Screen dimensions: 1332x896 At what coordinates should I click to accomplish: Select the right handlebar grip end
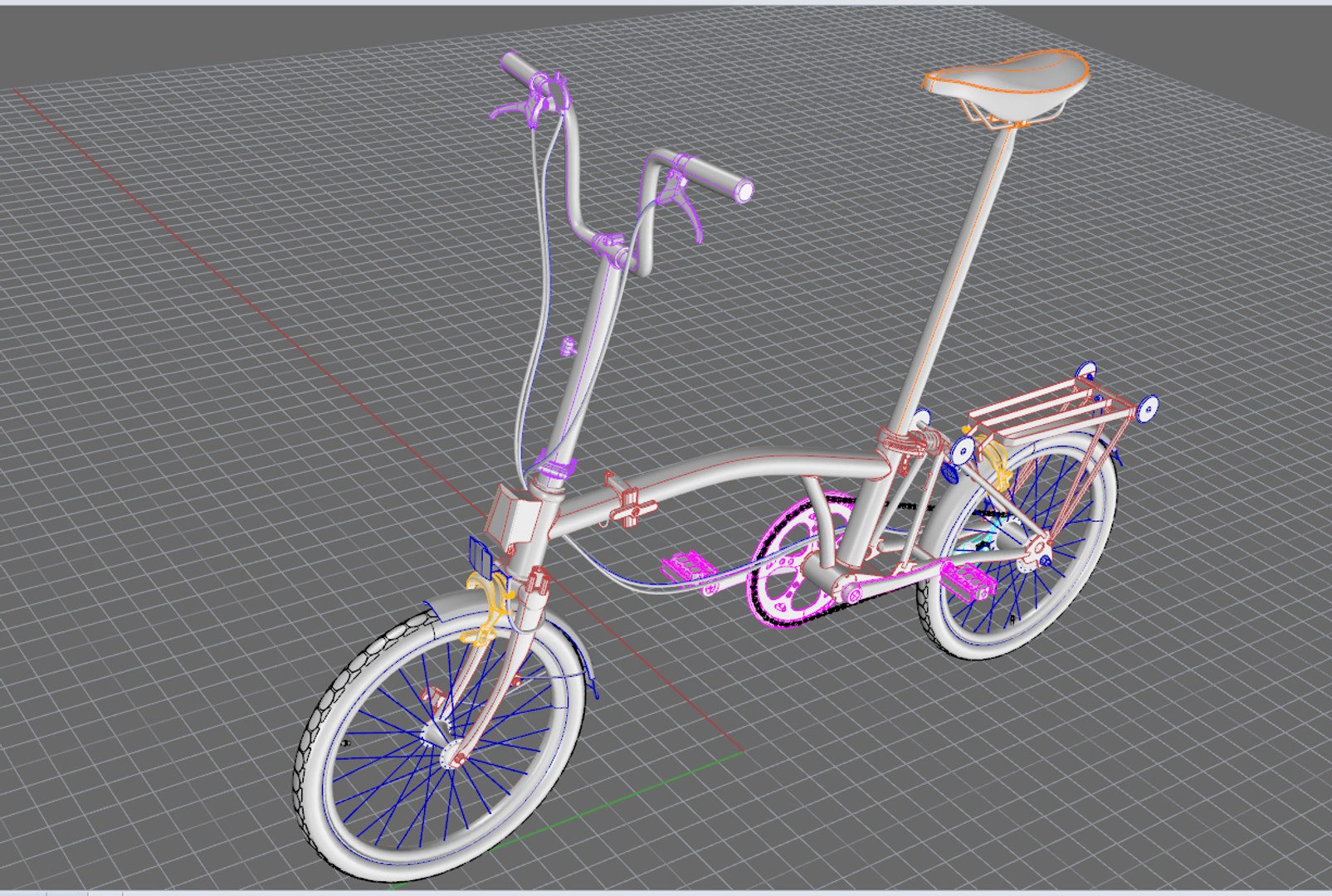point(744,192)
